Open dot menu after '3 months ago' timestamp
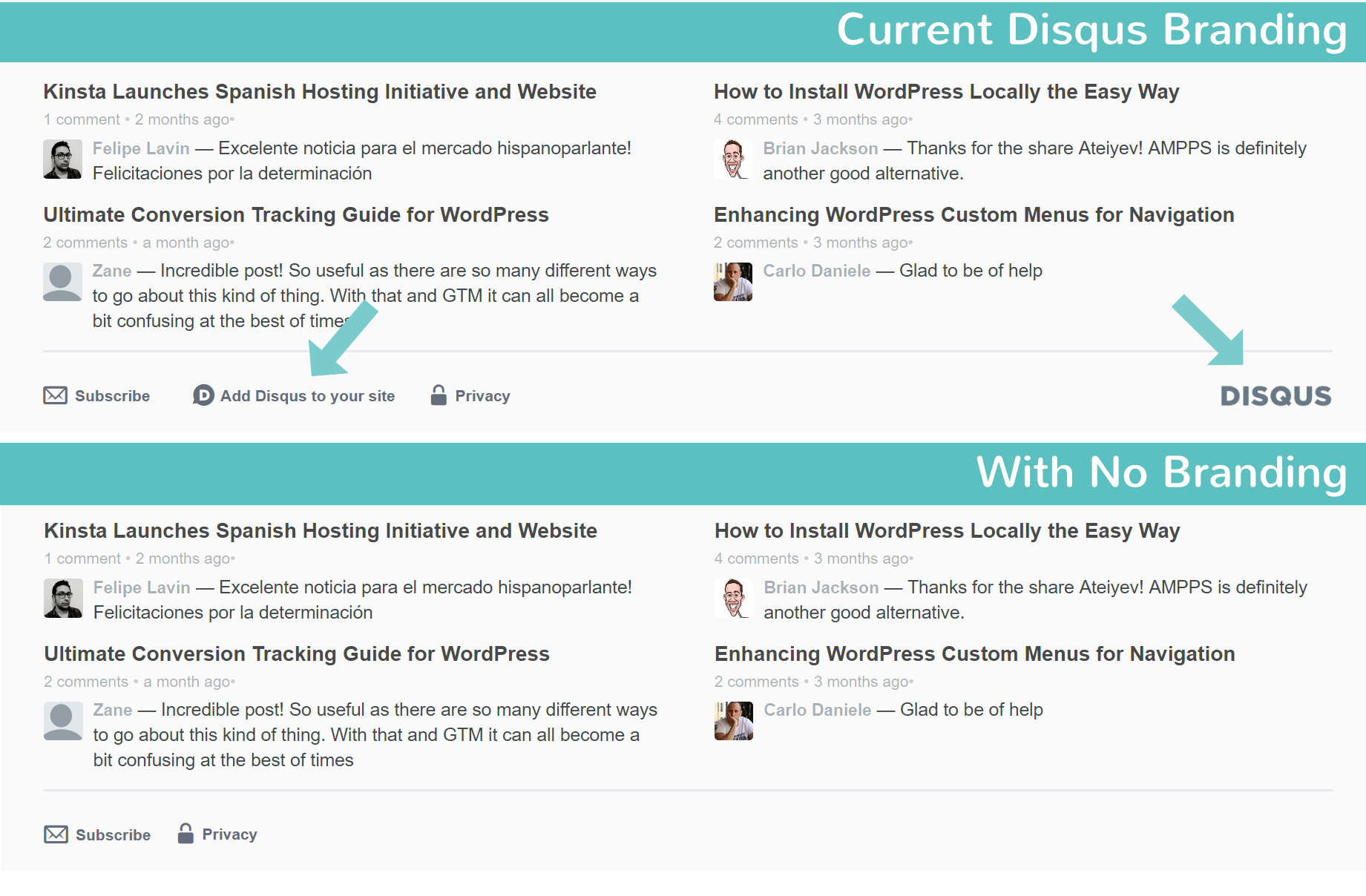Screen dimensions: 1366x896 (910, 119)
